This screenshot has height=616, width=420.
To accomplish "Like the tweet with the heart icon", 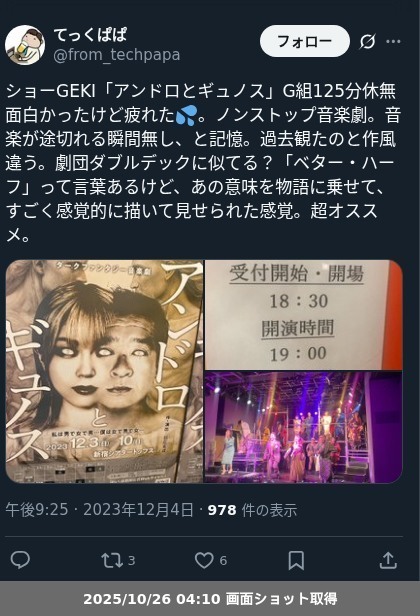I will pos(204,560).
